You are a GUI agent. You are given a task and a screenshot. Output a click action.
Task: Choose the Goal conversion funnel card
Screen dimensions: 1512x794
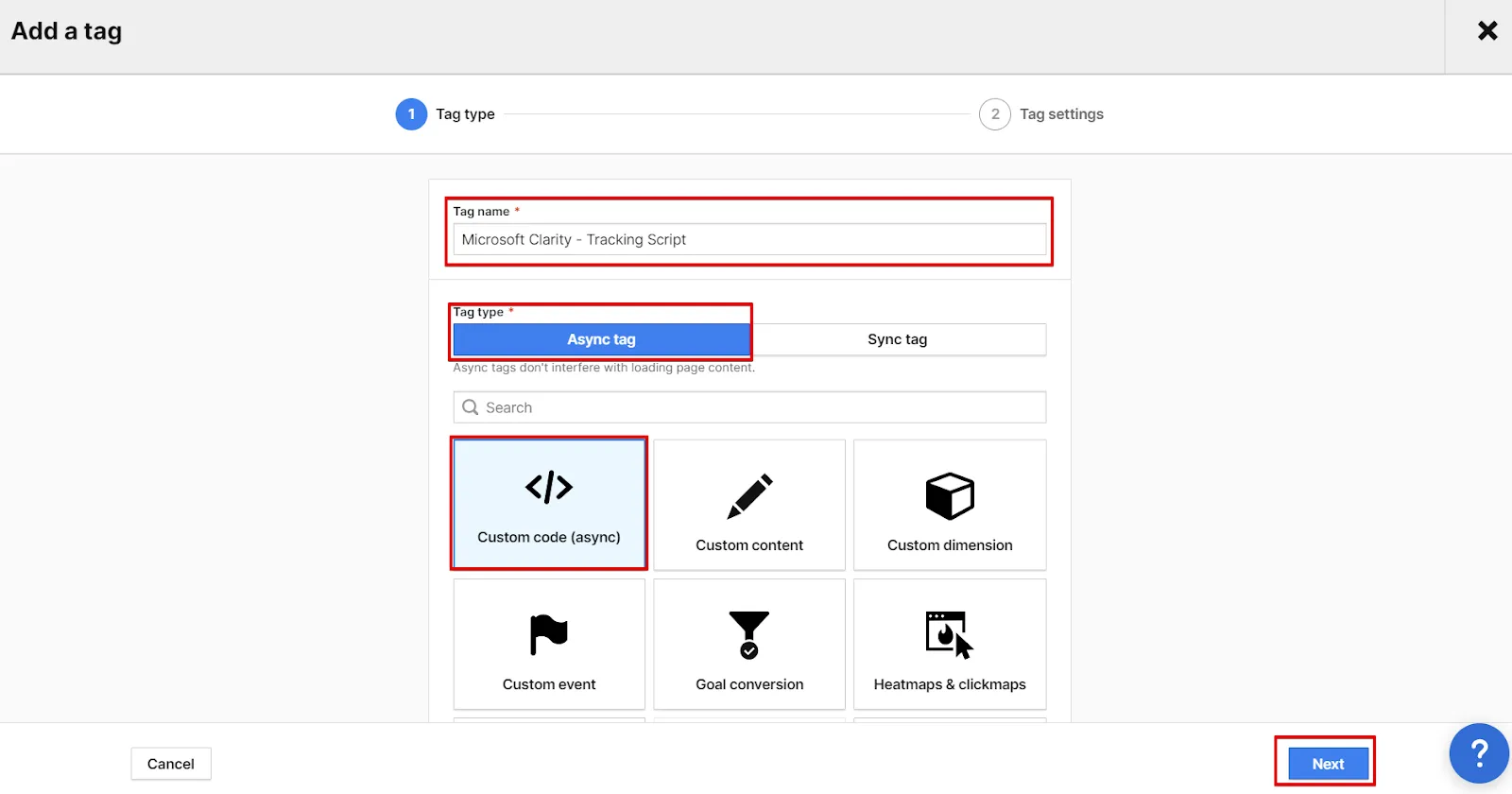pos(749,644)
